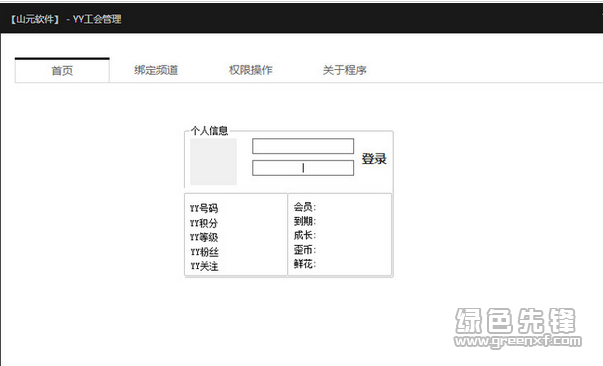Select the YY等级 label
The width and height of the screenshot is (603, 366).
pos(204,237)
